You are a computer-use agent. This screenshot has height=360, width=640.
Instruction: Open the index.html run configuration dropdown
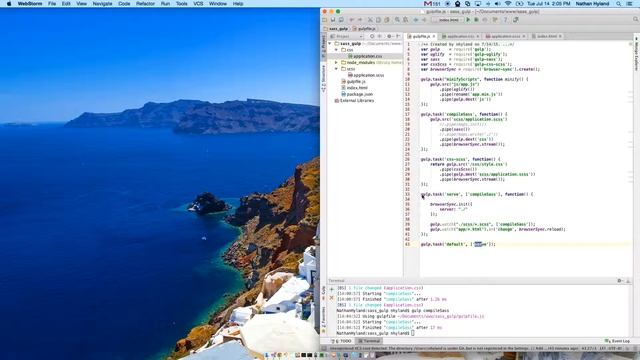(448, 20)
